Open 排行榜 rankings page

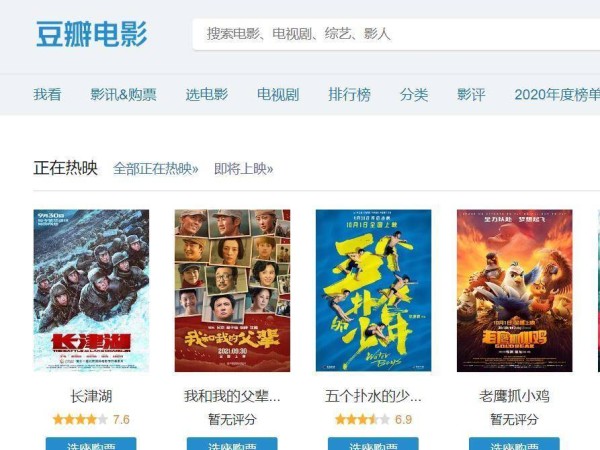click(349, 95)
